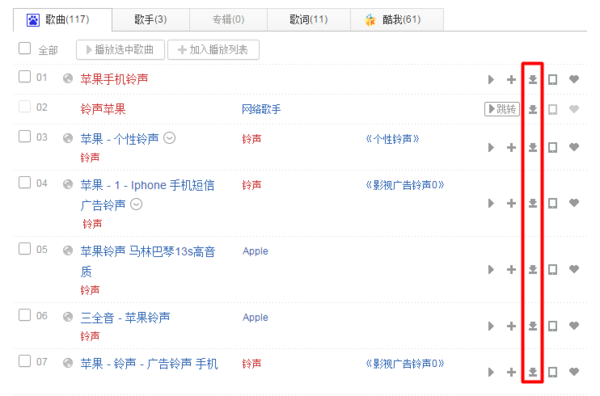The image size is (600, 396).
Task: Open the 酷我(61) tab
Action: tap(397, 20)
